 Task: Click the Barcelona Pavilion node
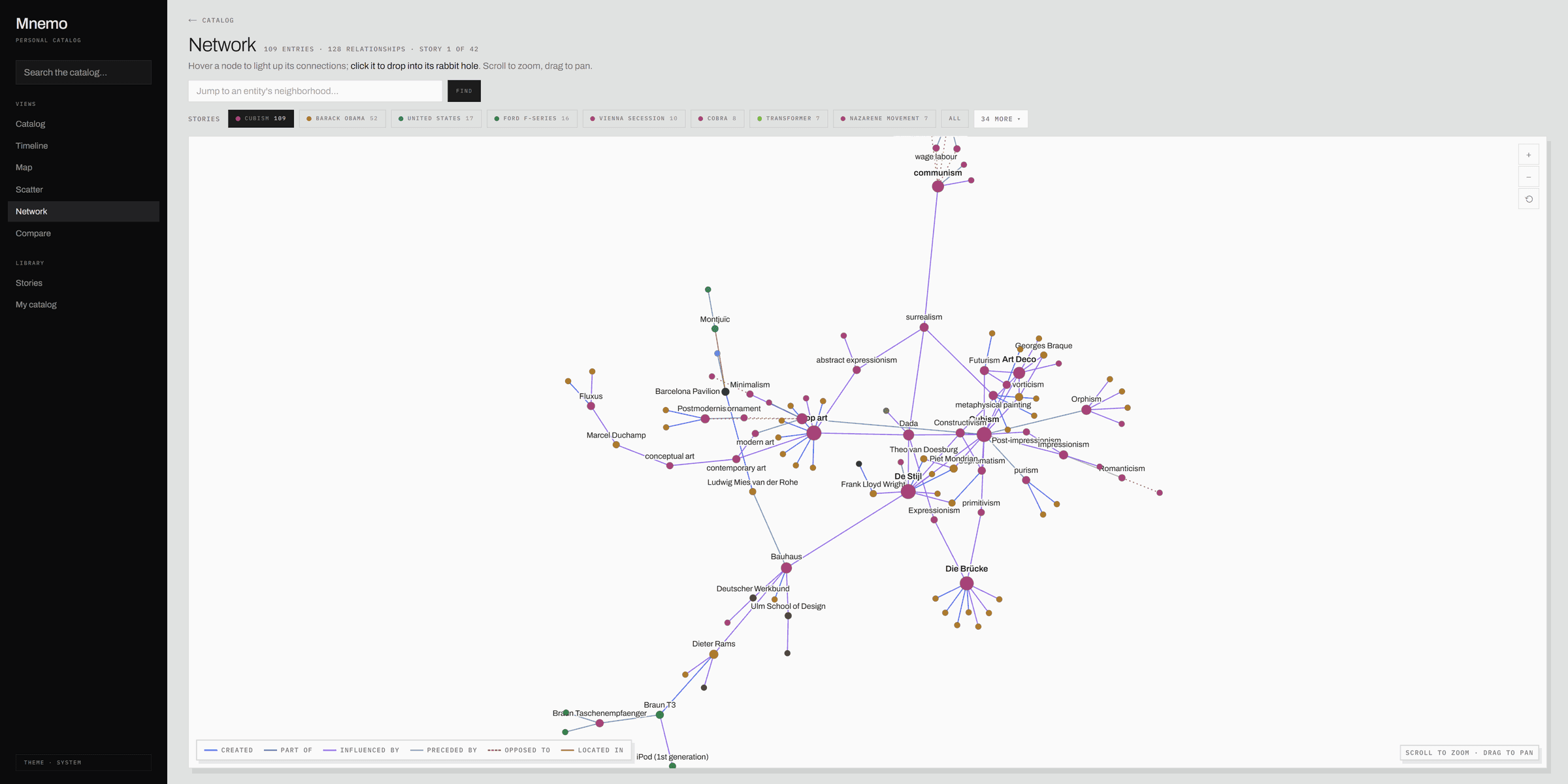pos(725,392)
